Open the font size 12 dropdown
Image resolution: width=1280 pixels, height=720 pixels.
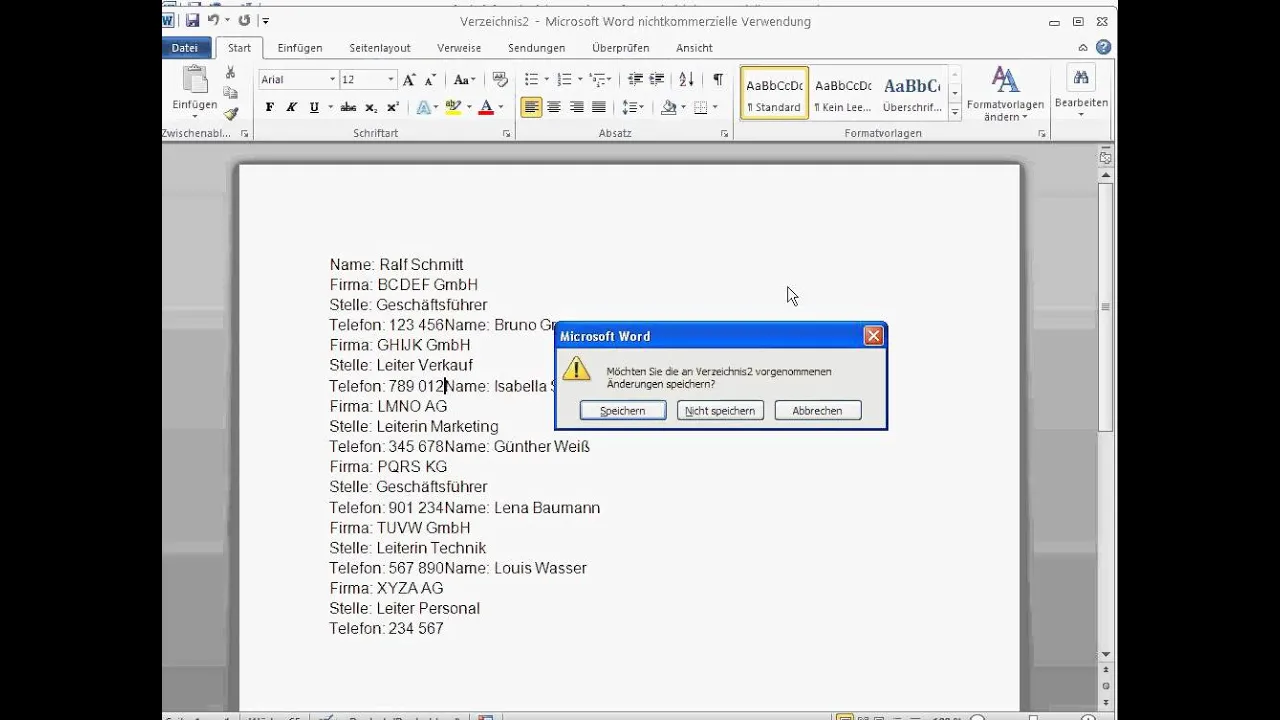(391, 79)
